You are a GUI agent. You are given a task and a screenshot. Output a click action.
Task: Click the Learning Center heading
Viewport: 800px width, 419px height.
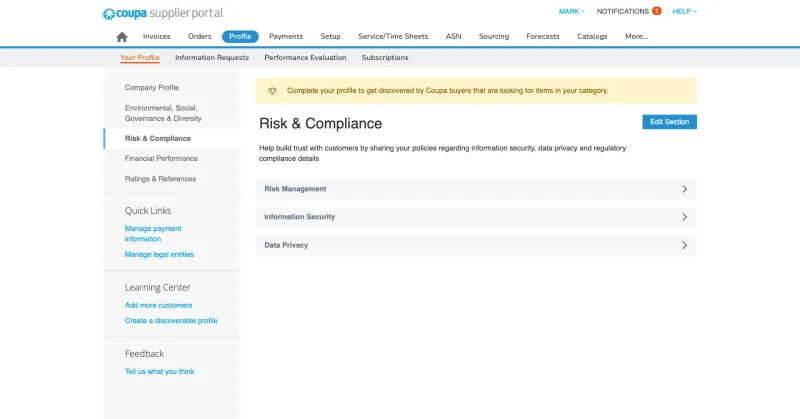pos(157,287)
